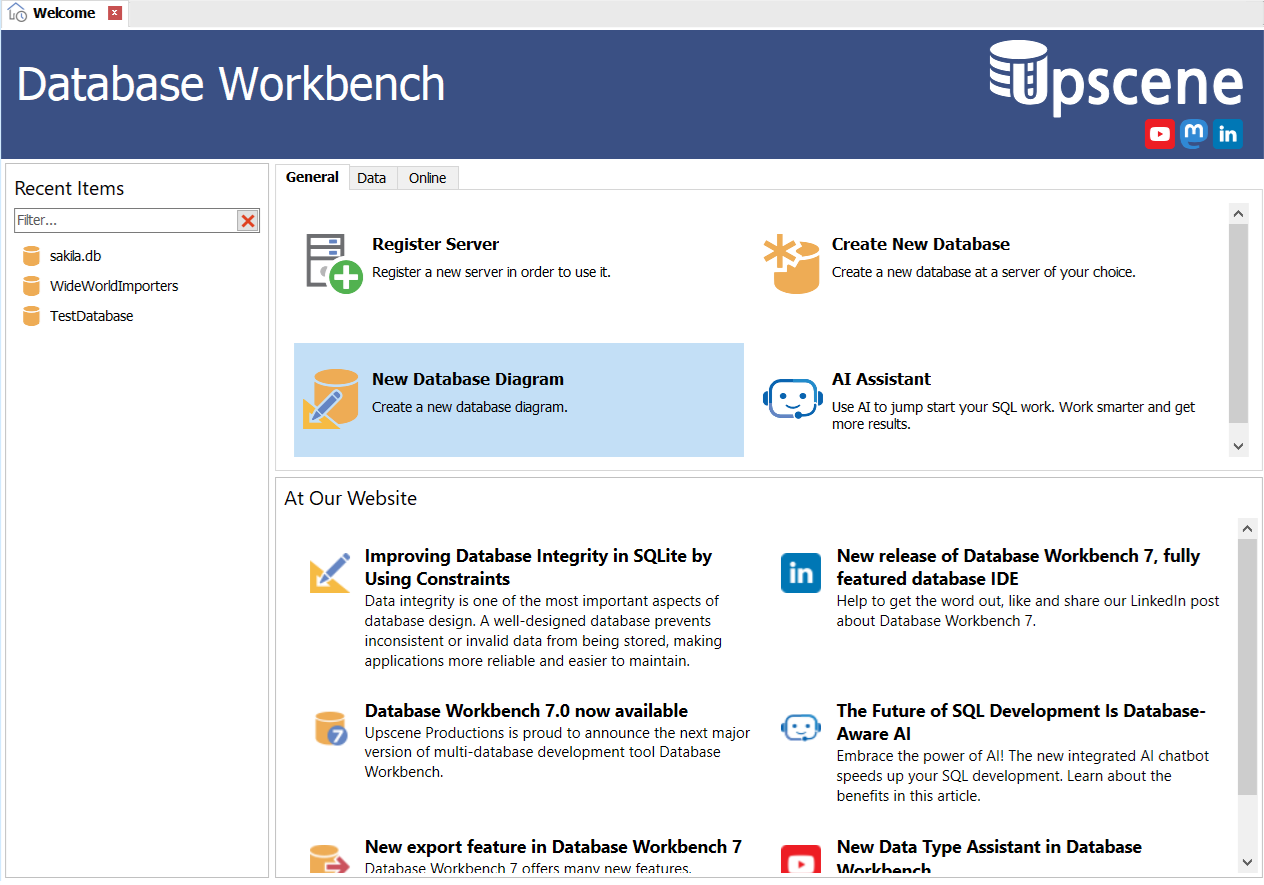Open the AI Assistant title link

click(881, 379)
